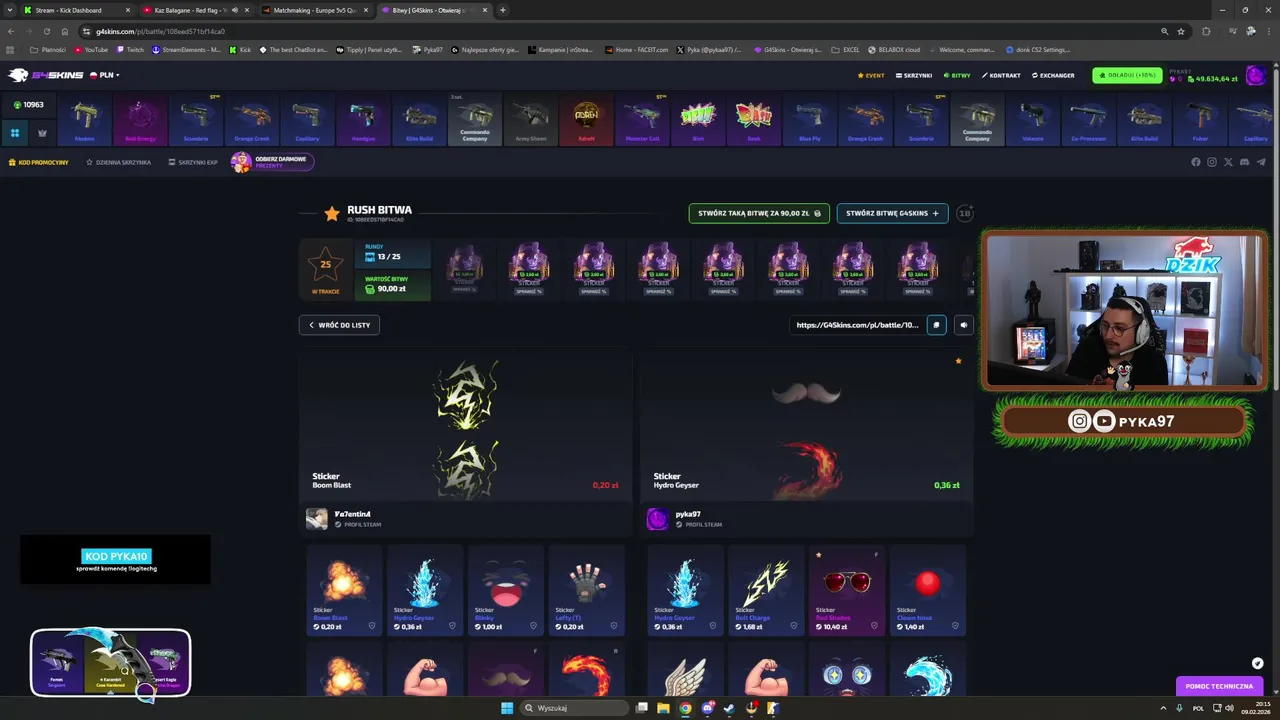Switch to Stream - Kick Dashboard tab
1280x720 pixels.
tap(76, 10)
